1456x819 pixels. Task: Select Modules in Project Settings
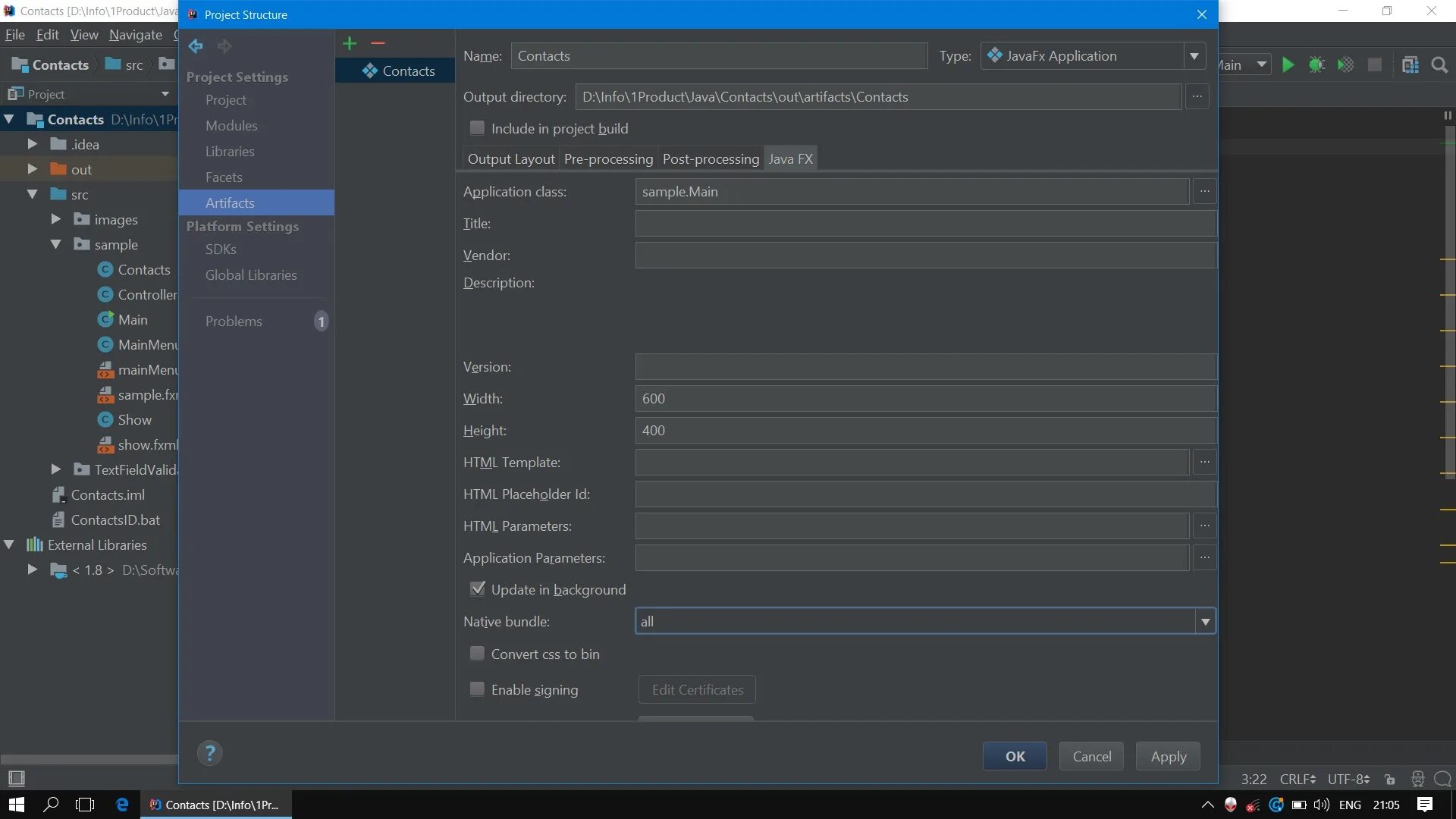[x=231, y=126]
